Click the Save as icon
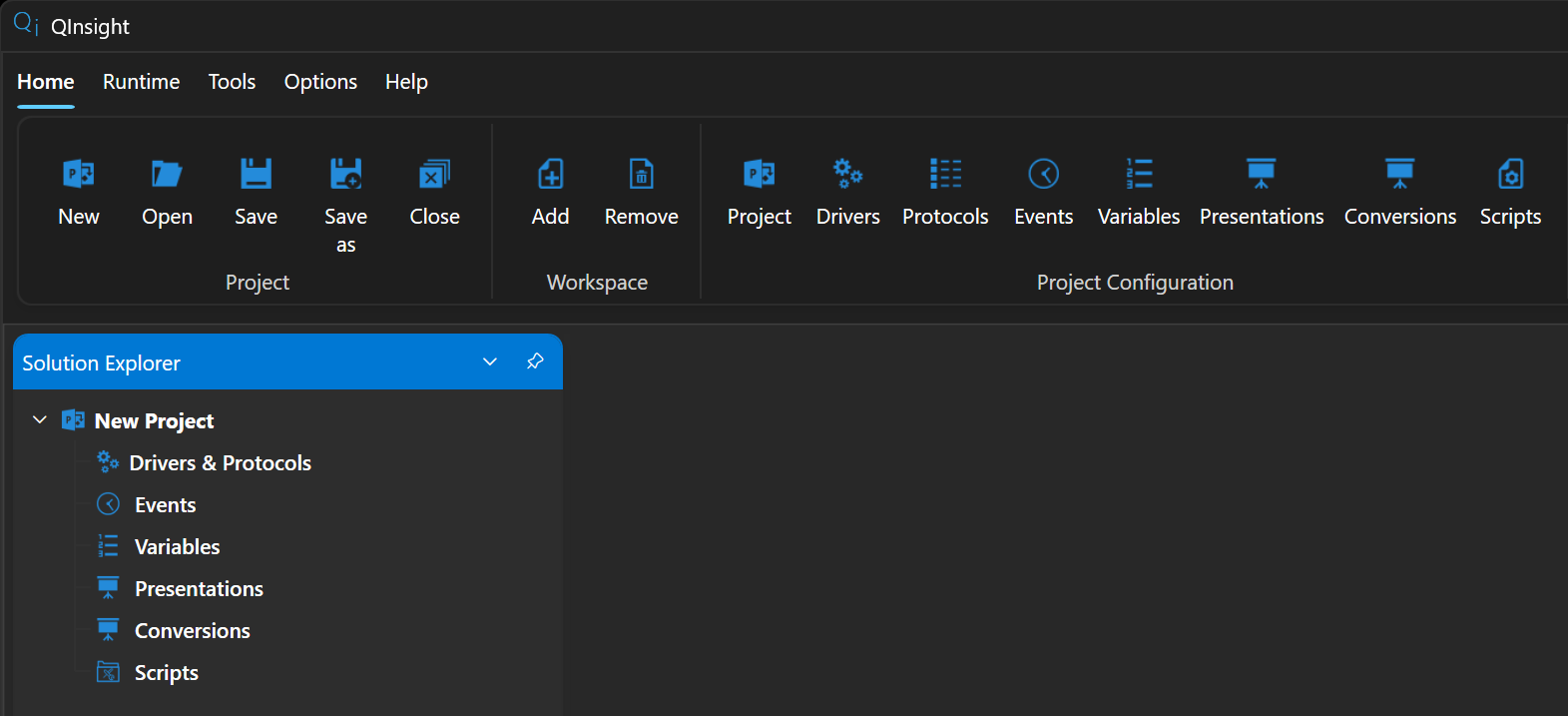Image resolution: width=1568 pixels, height=716 pixels. pyautogui.click(x=345, y=175)
